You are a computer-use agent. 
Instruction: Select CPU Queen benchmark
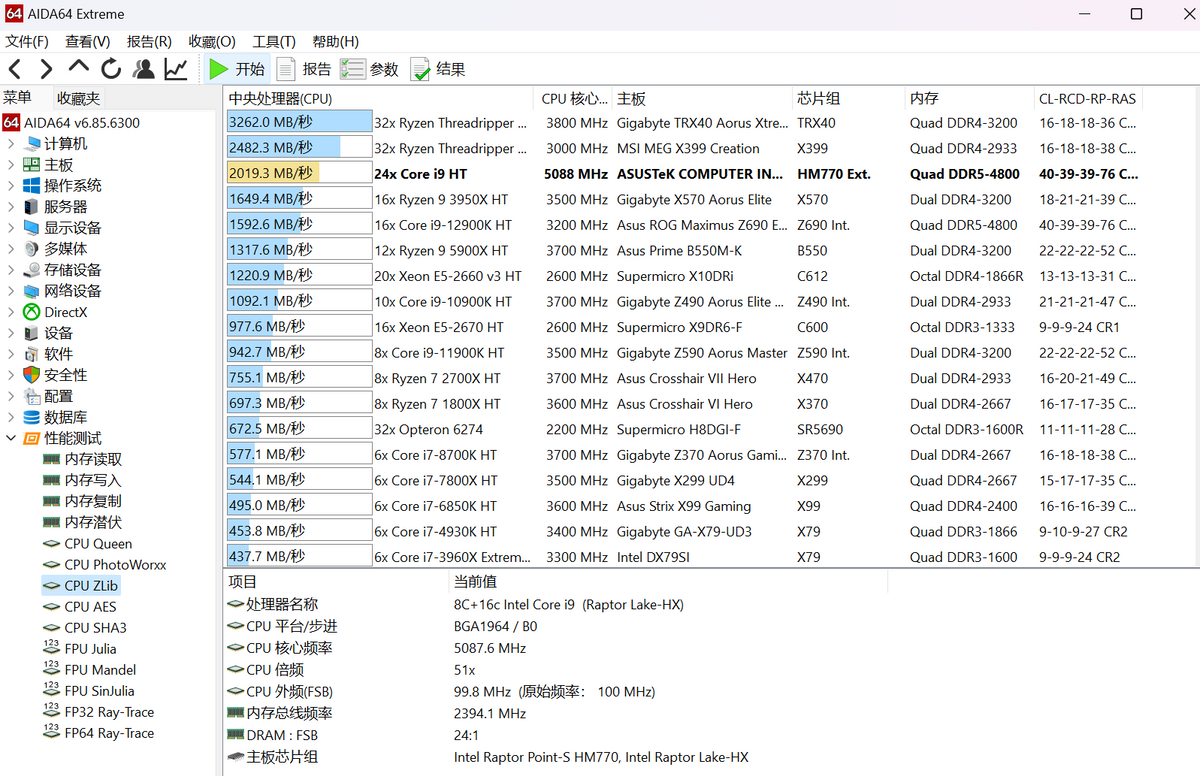tap(87, 544)
